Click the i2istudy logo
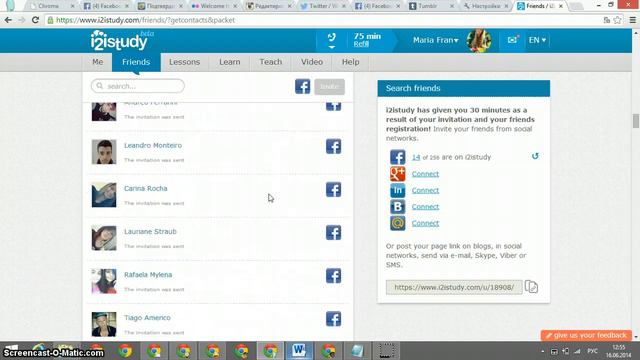The image size is (640, 360). click(119, 41)
